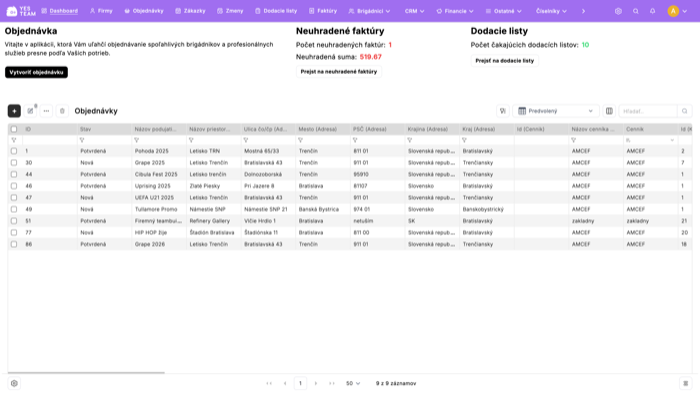Expand the Brigádnici menu
Screen dimensions: 700x393
click(369, 11)
